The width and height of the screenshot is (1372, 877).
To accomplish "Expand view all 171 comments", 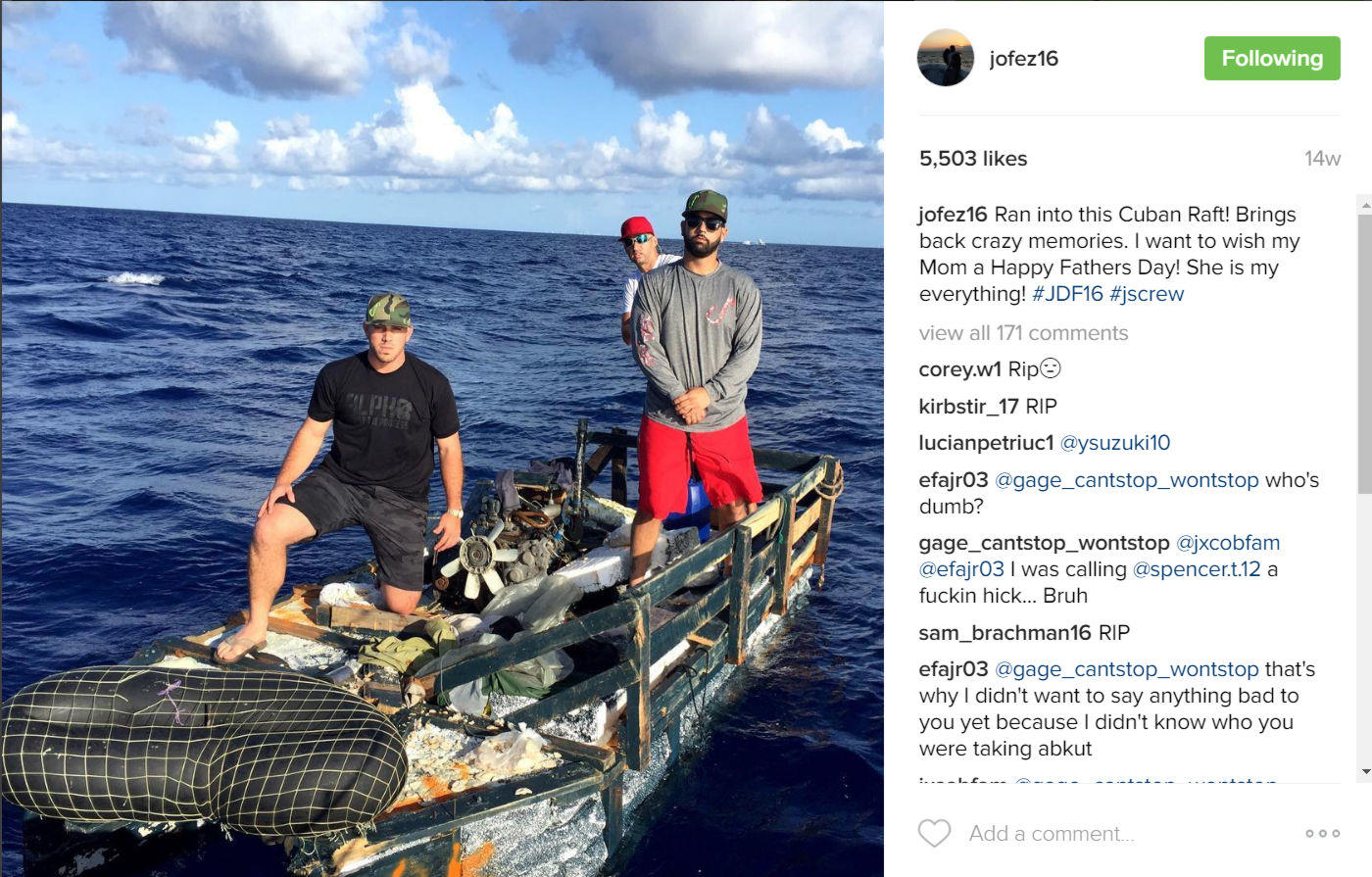I will point(1023,333).
